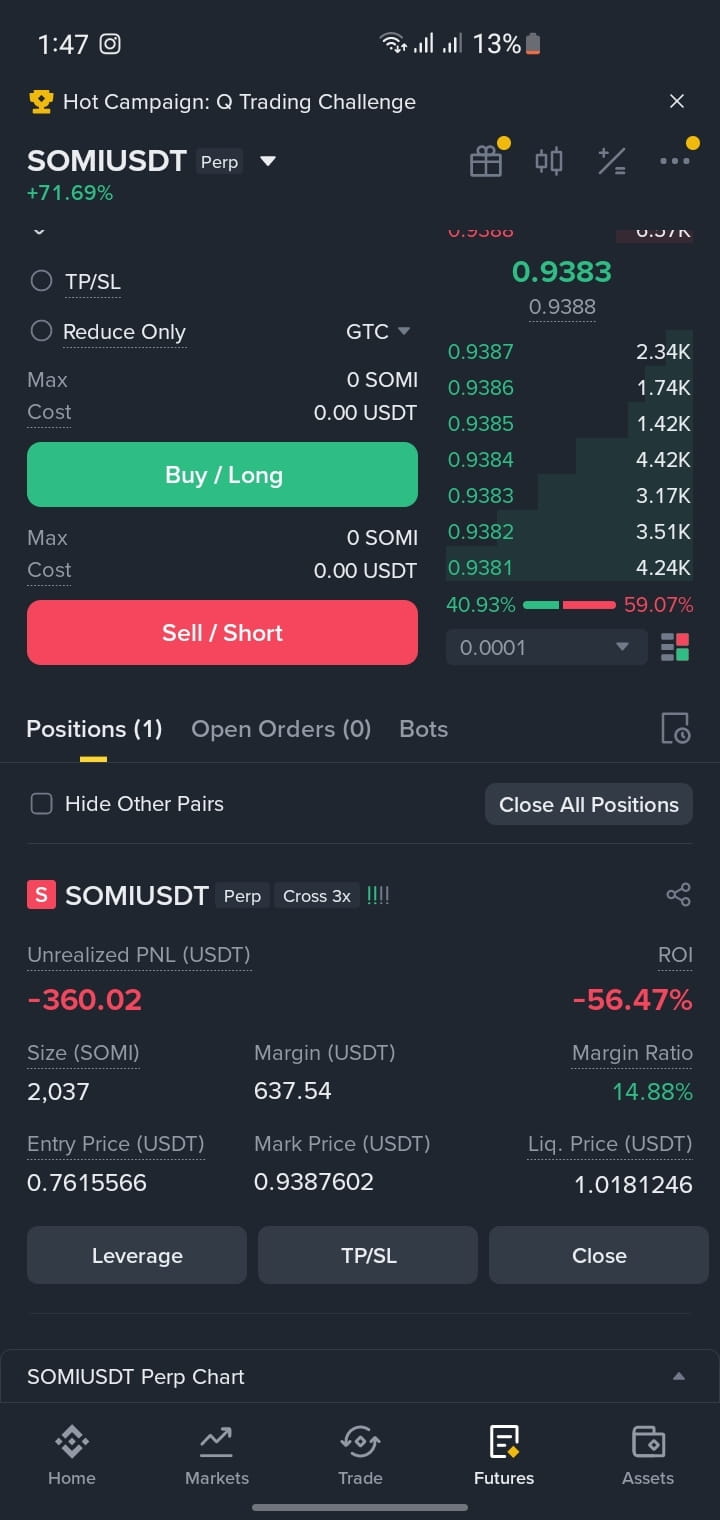
Task: Open the plus/minus calculator icon
Action: coord(611,161)
